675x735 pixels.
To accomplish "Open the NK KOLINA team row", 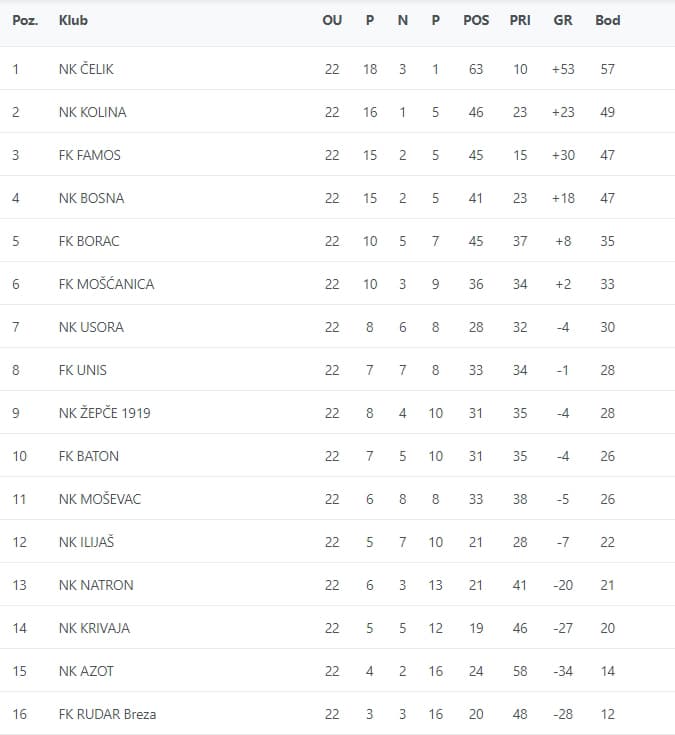I will (93, 112).
